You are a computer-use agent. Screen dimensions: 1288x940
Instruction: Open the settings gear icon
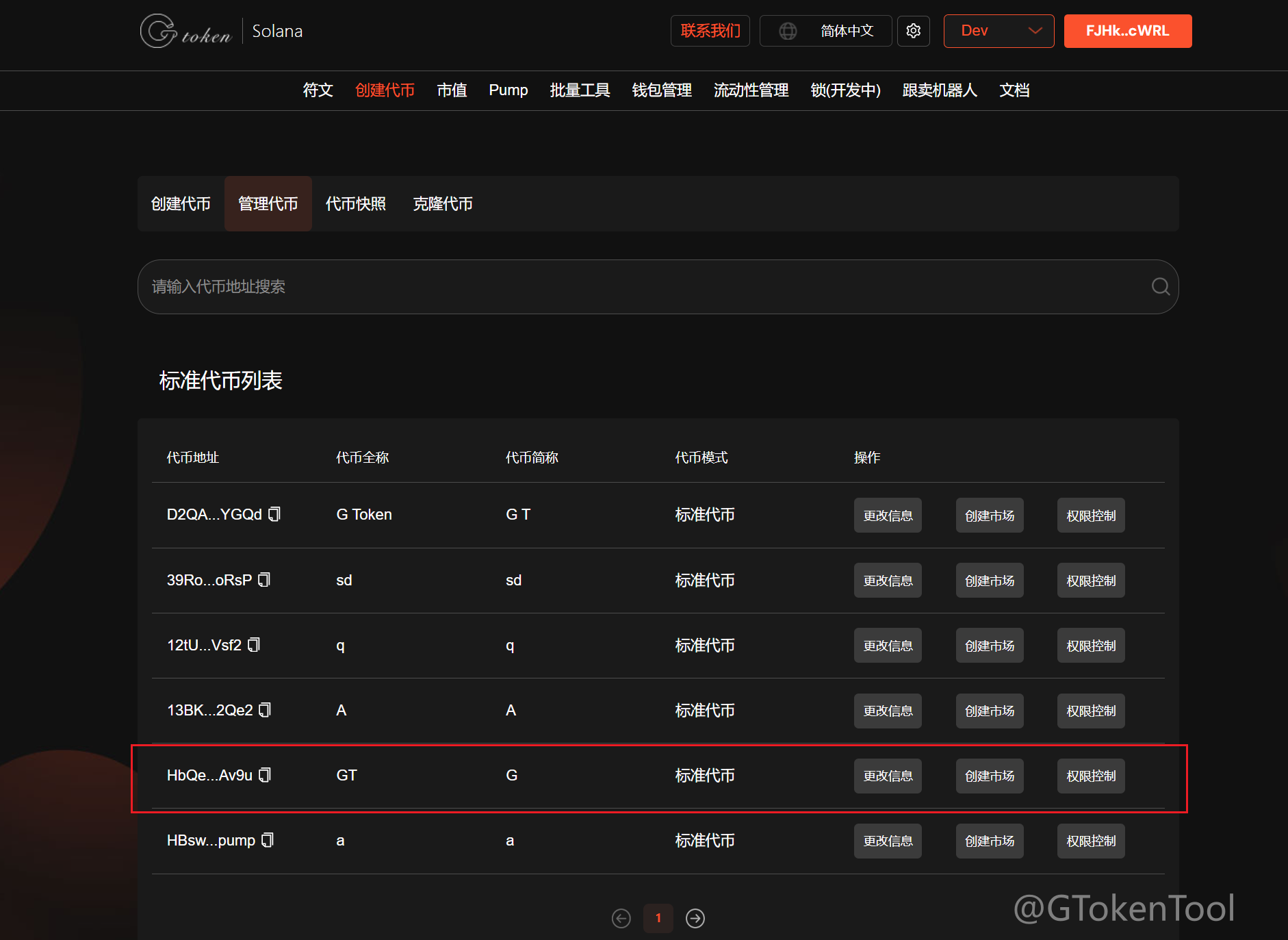913,31
